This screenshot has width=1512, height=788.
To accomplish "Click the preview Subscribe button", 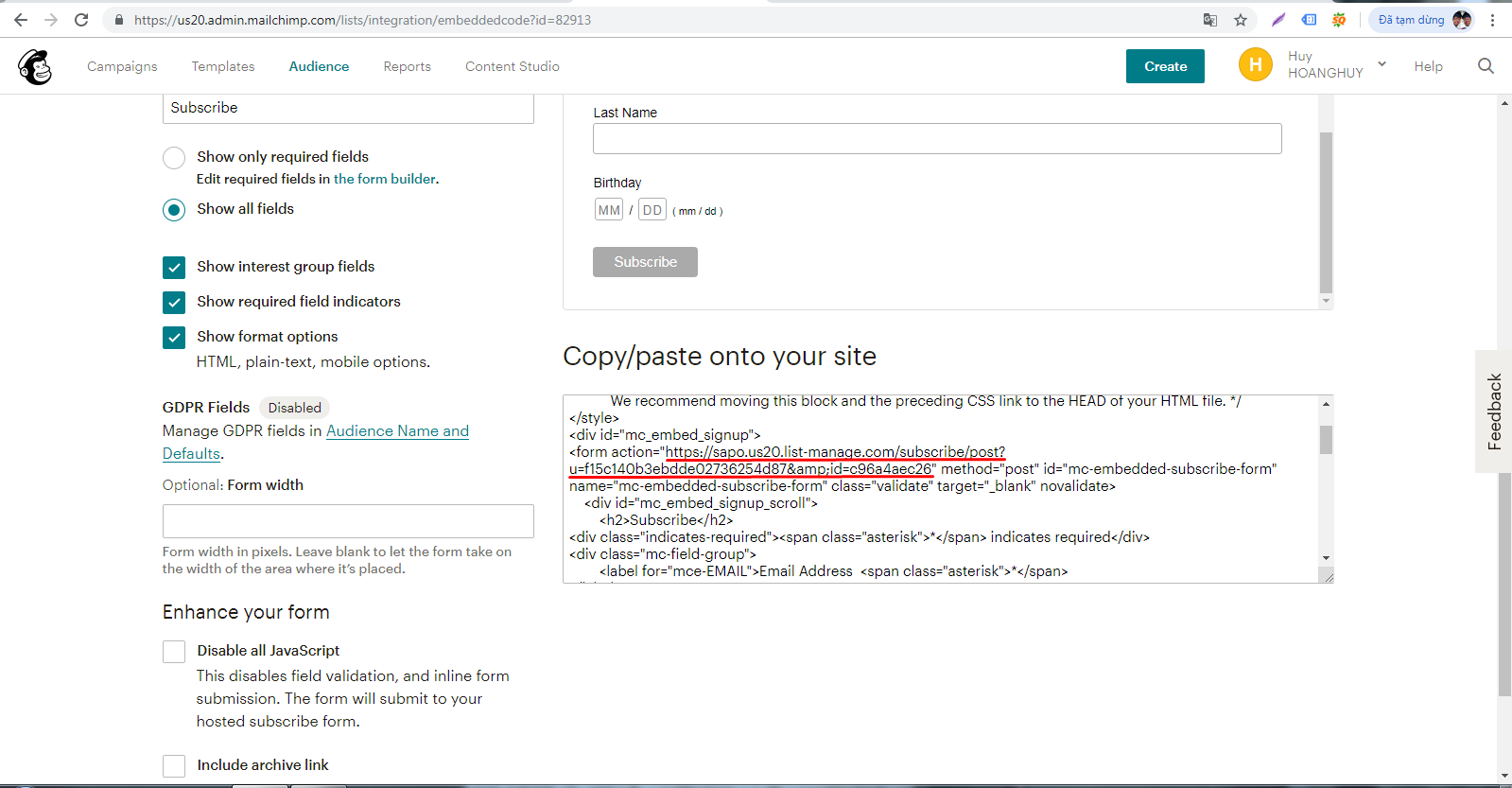I will point(645,262).
